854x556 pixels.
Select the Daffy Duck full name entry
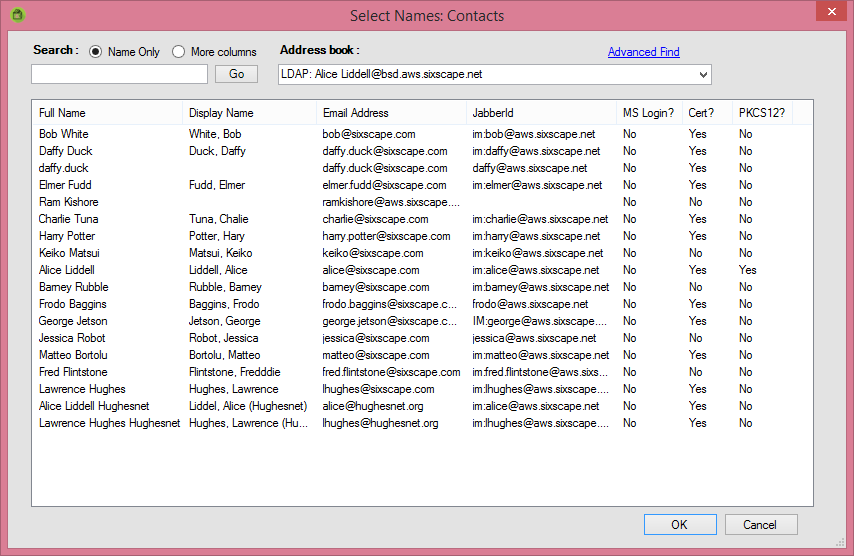pyautogui.click(x=65, y=151)
